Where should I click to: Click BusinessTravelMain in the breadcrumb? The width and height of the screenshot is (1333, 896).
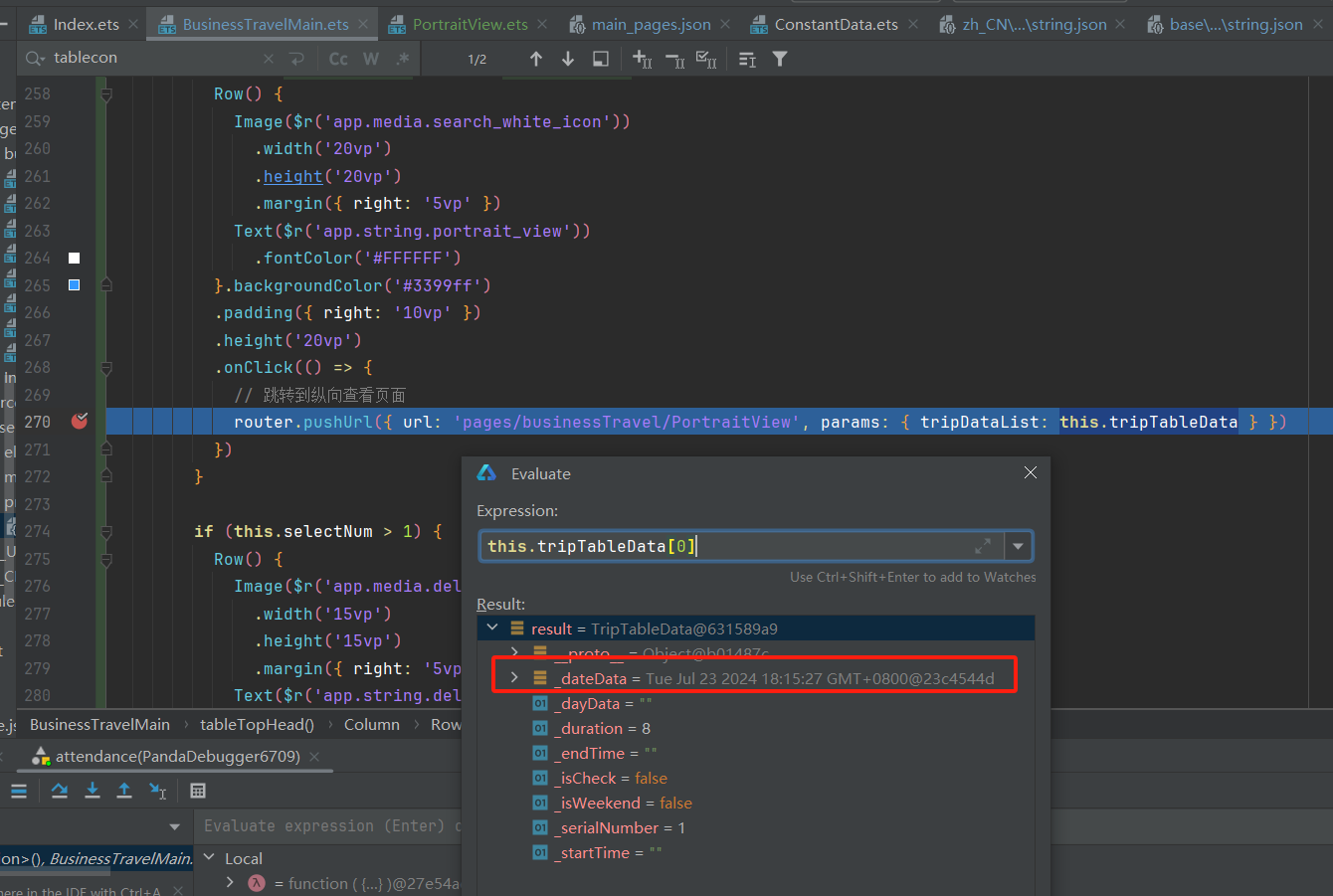(99, 725)
